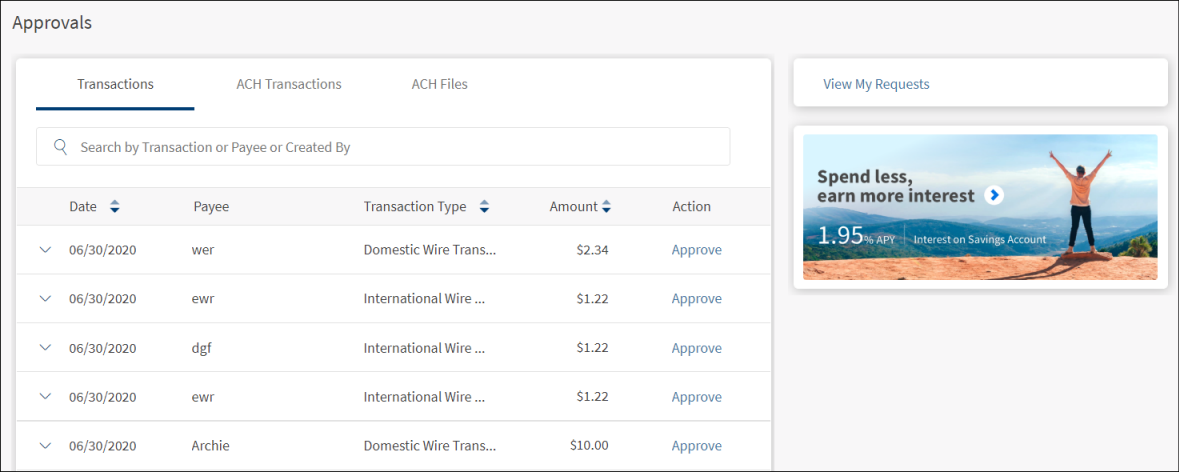1179x472 pixels.
Task: Expand the second ewr $1.22 row
Action: pos(45,397)
